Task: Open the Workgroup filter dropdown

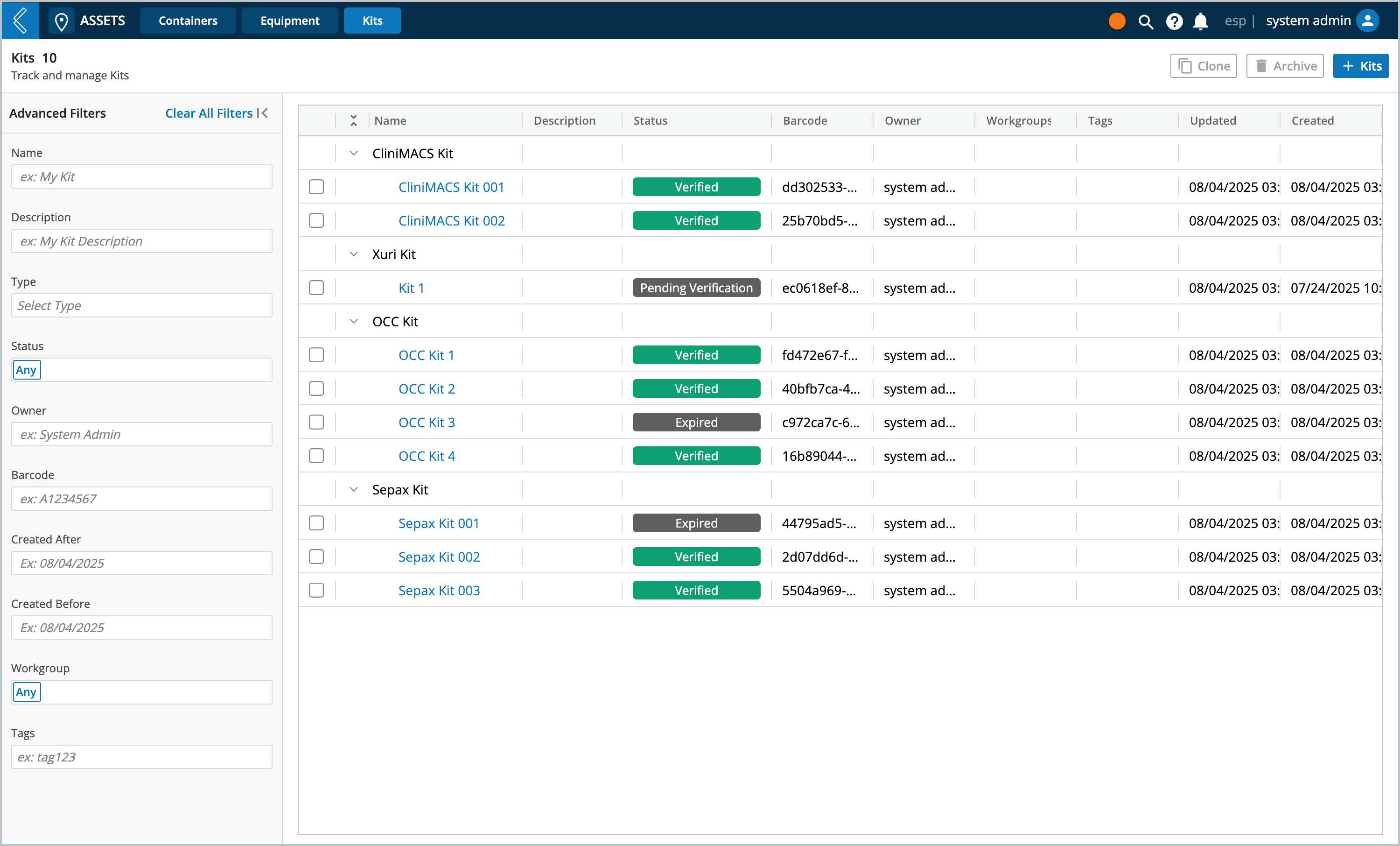Action: [141, 692]
